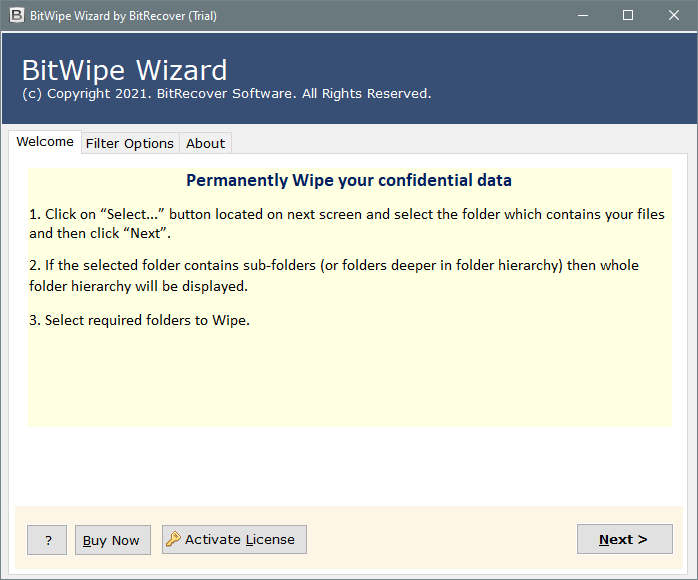Click the BitRecover app icon in title bar
The height and width of the screenshot is (580, 698).
pyautogui.click(x=16, y=16)
